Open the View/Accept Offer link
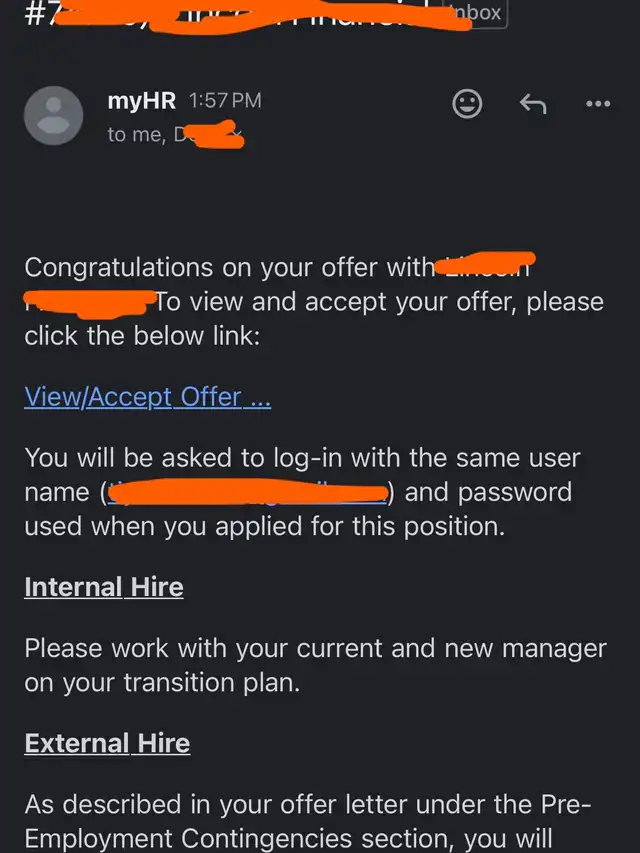Viewport: 640px width, 853px height. [x=147, y=397]
